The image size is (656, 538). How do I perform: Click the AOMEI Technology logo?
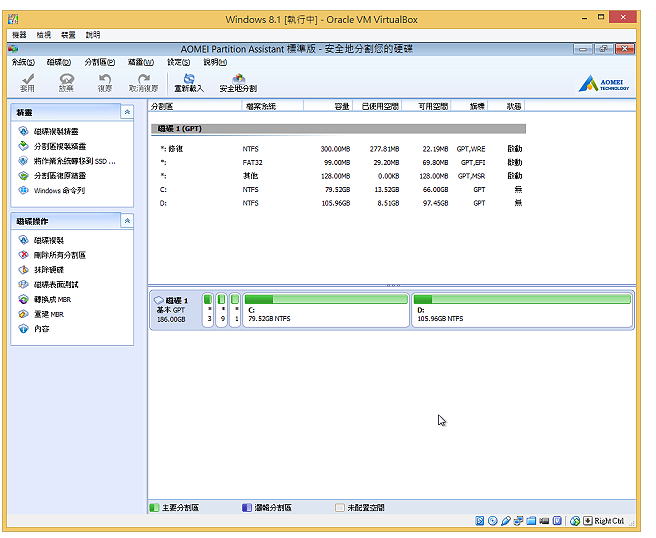click(x=604, y=83)
